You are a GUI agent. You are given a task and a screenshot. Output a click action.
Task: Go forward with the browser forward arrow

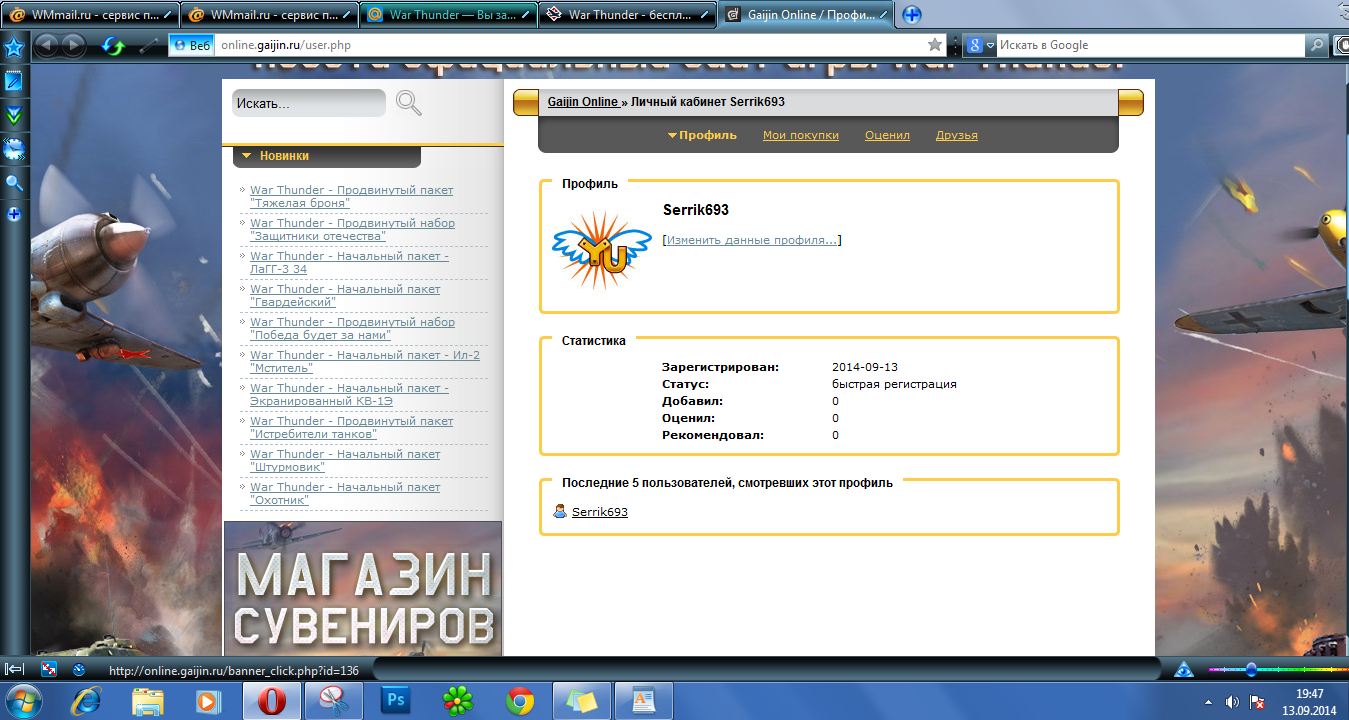[x=75, y=44]
